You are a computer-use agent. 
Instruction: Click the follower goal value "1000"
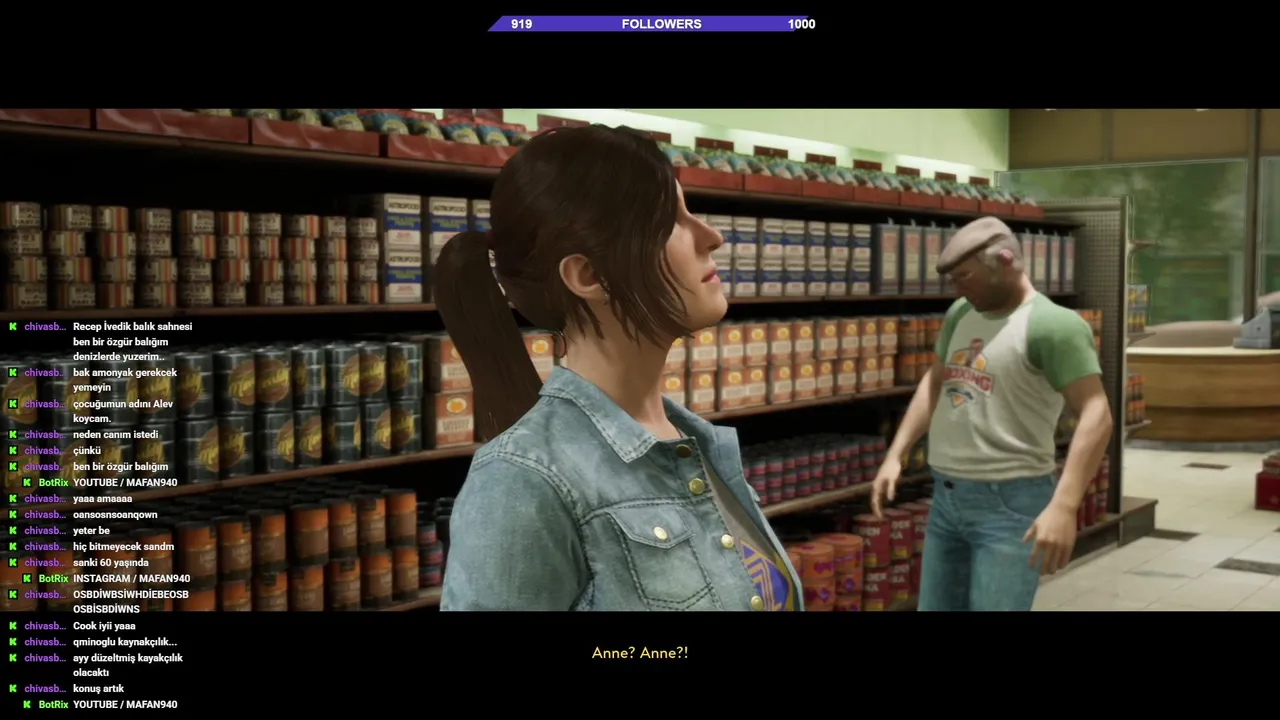pos(801,24)
